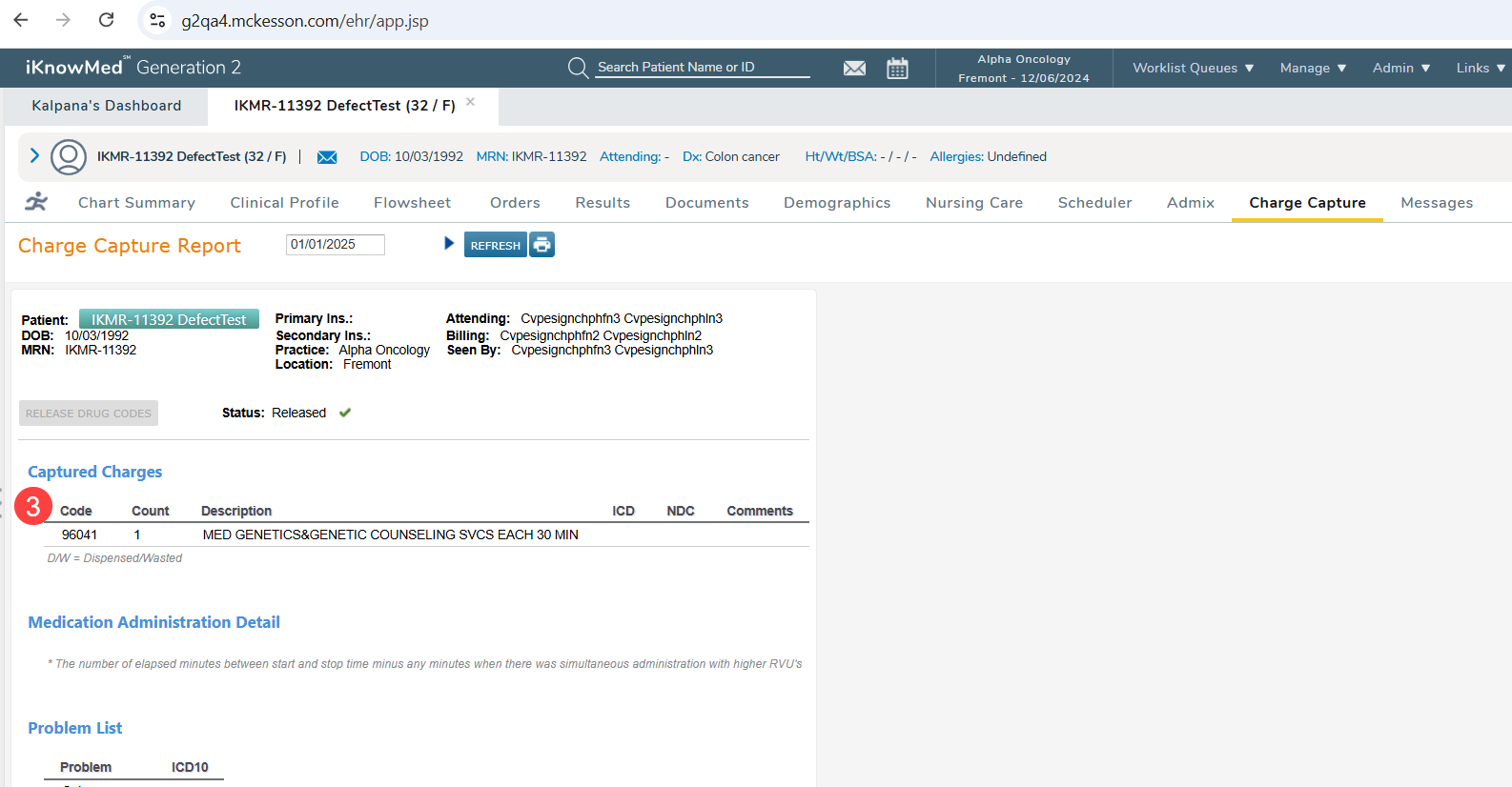Click the IKMR-11392 DefectTest patient name link
Screen dimensions: 1512x787
click(169, 320)
